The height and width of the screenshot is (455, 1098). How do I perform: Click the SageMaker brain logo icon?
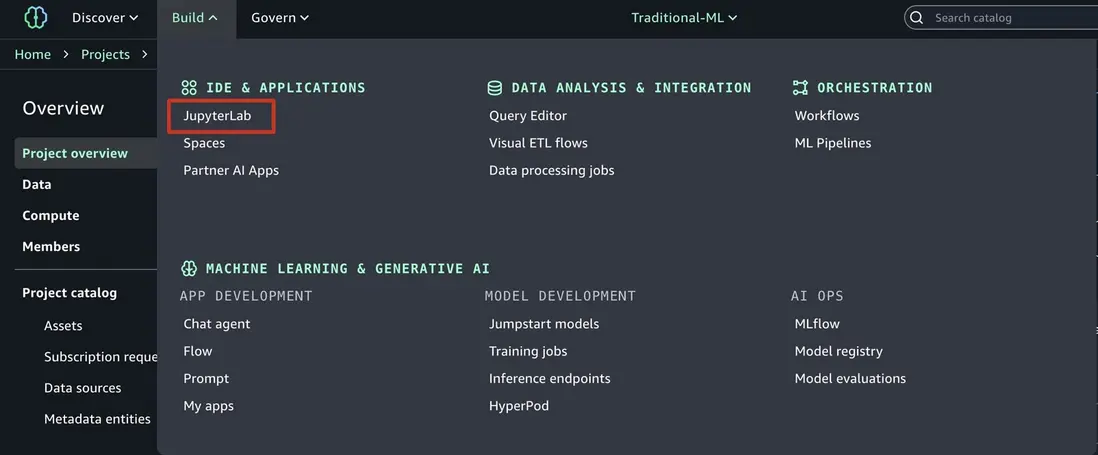[36, 17]
